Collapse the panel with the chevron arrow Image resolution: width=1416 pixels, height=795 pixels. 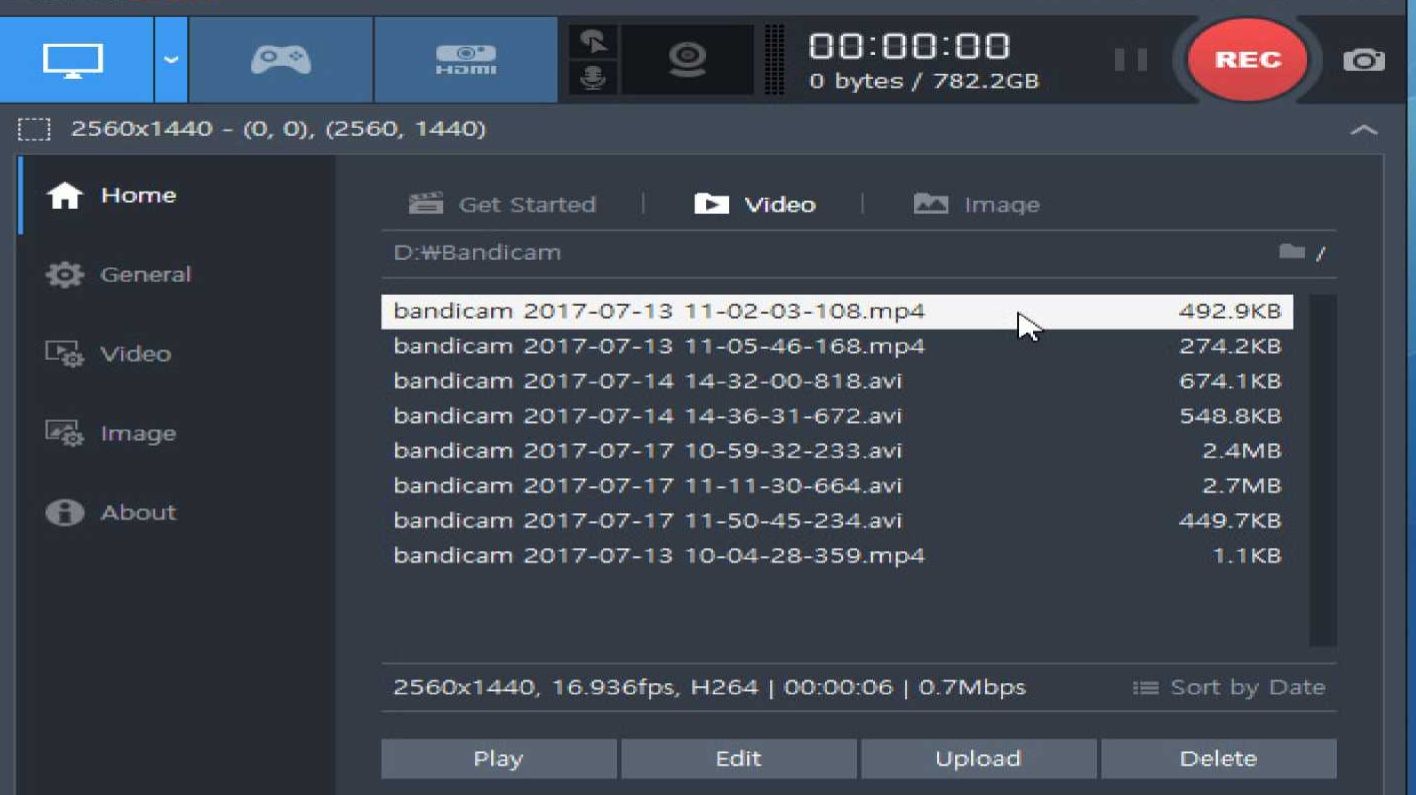[x=1364, y=130]
